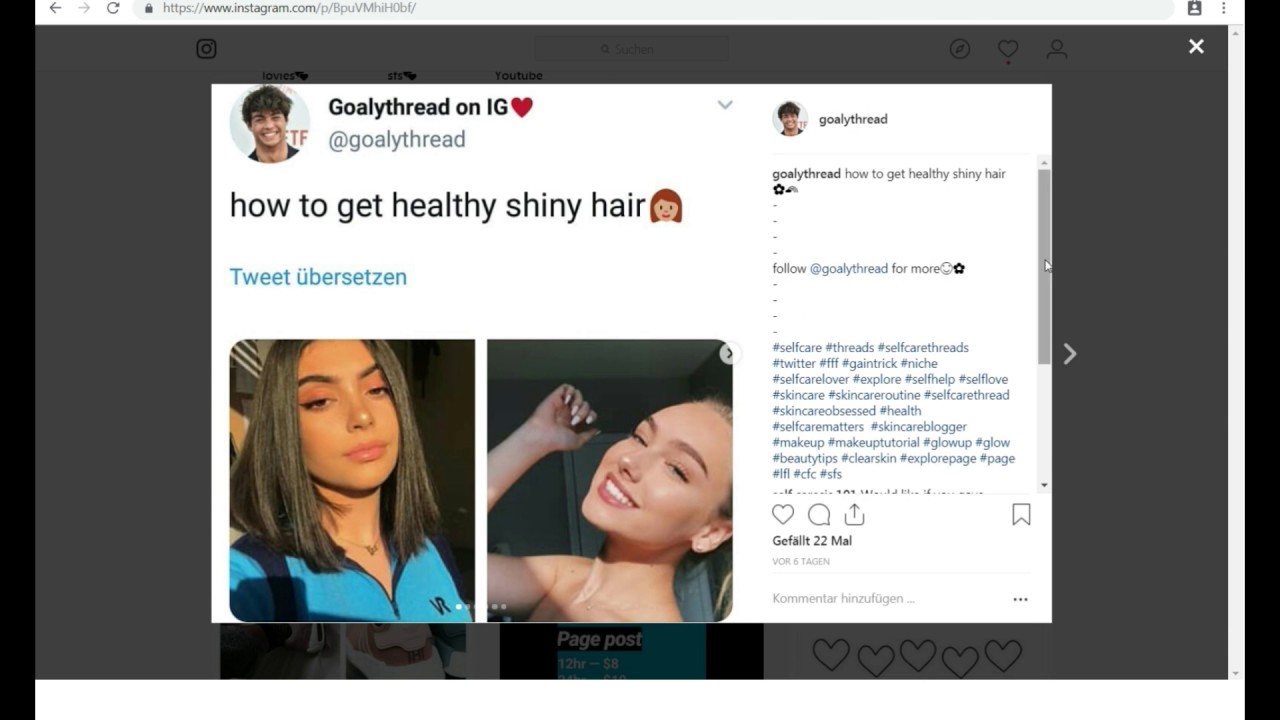Share the post via share icon
Image resolution: width=1280 pixels, height=720 pixels.
click(854, 514)
